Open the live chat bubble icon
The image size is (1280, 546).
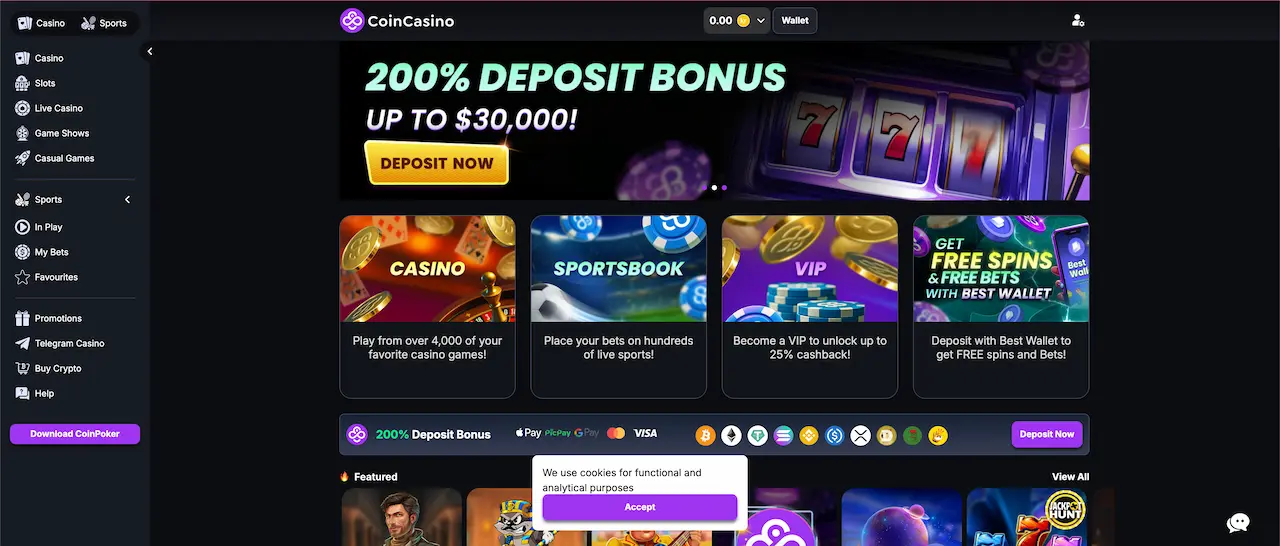point(1238,522)
